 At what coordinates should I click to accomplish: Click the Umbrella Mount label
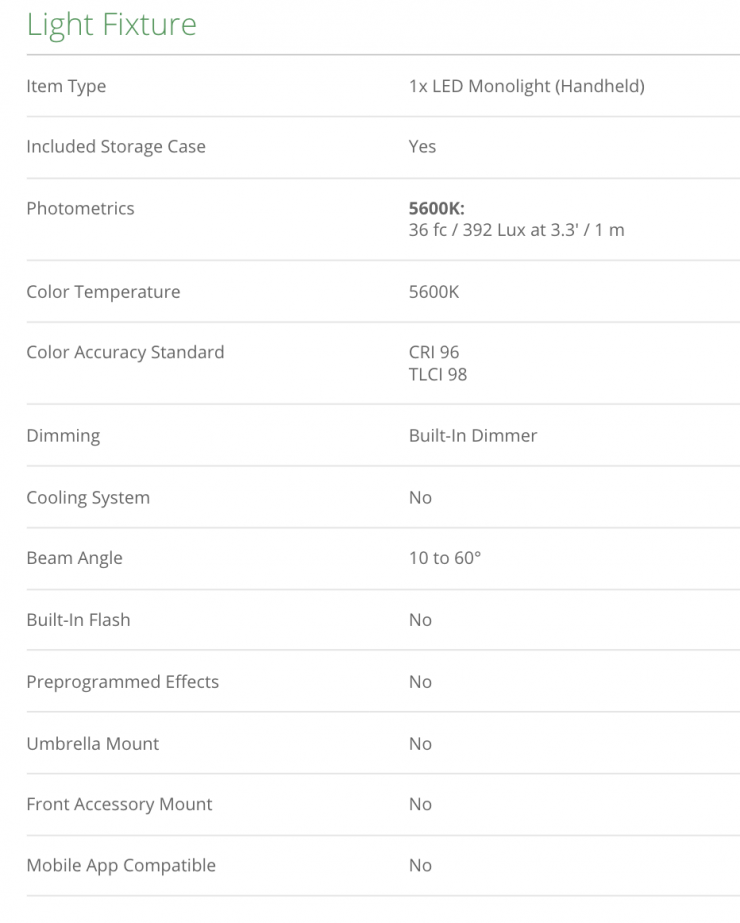(92, 744)
